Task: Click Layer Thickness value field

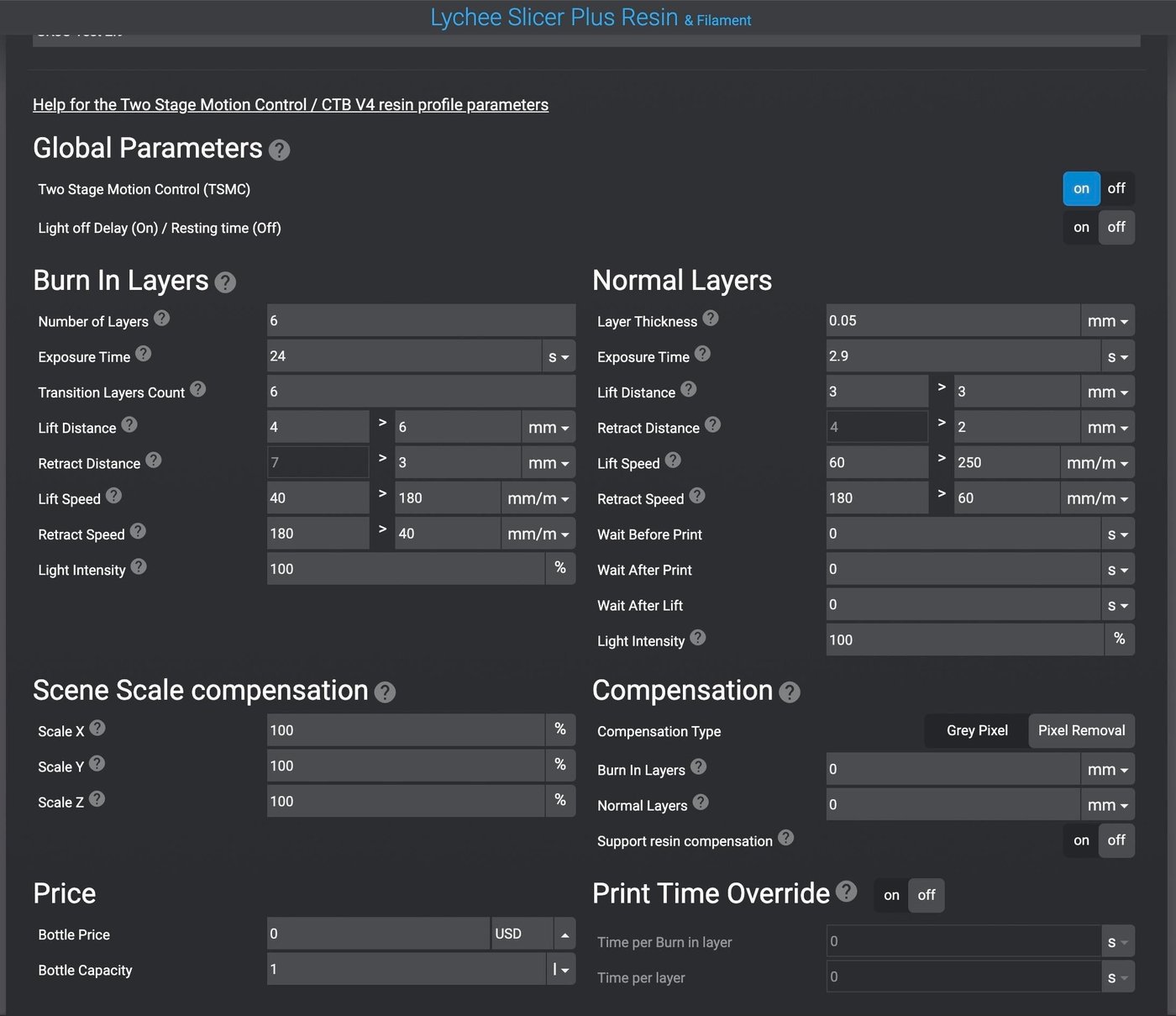Action: (x=953, y=321)
